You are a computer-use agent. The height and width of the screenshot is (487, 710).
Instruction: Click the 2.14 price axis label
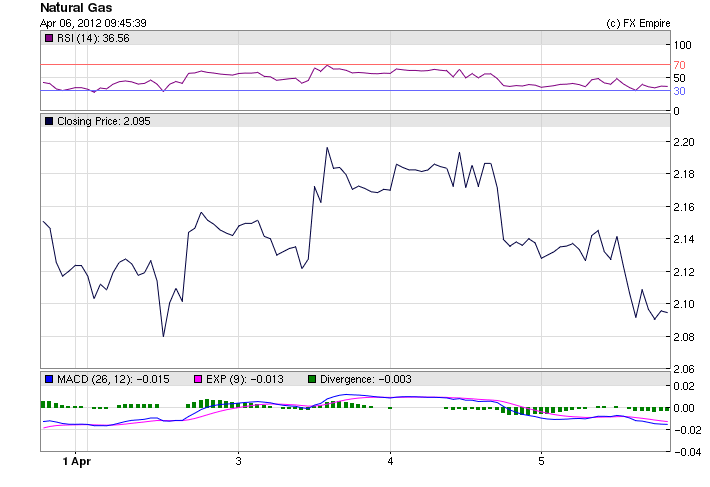click(x=684, y=239)
